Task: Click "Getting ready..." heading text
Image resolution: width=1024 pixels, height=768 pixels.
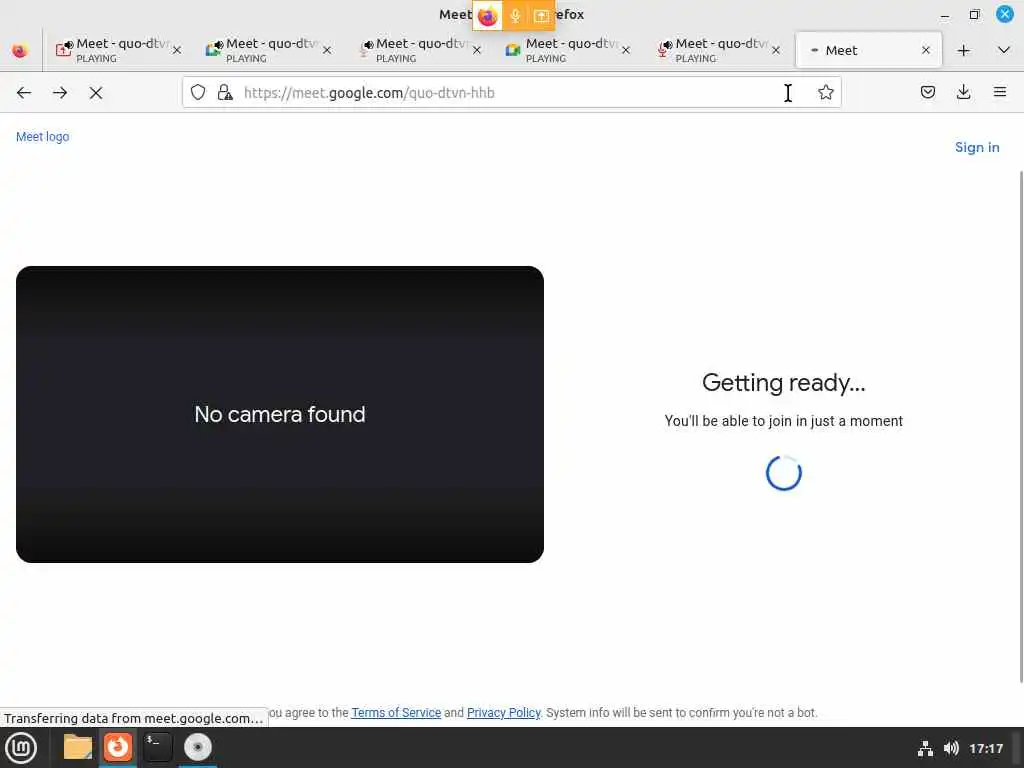Action: (784, 383)
